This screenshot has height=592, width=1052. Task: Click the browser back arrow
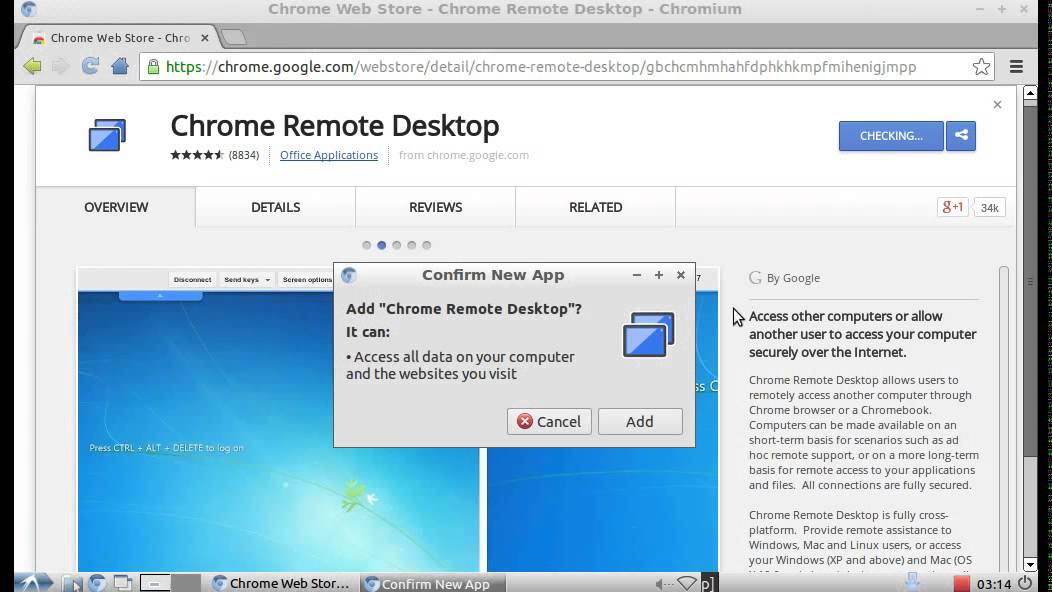coord(32,67)
